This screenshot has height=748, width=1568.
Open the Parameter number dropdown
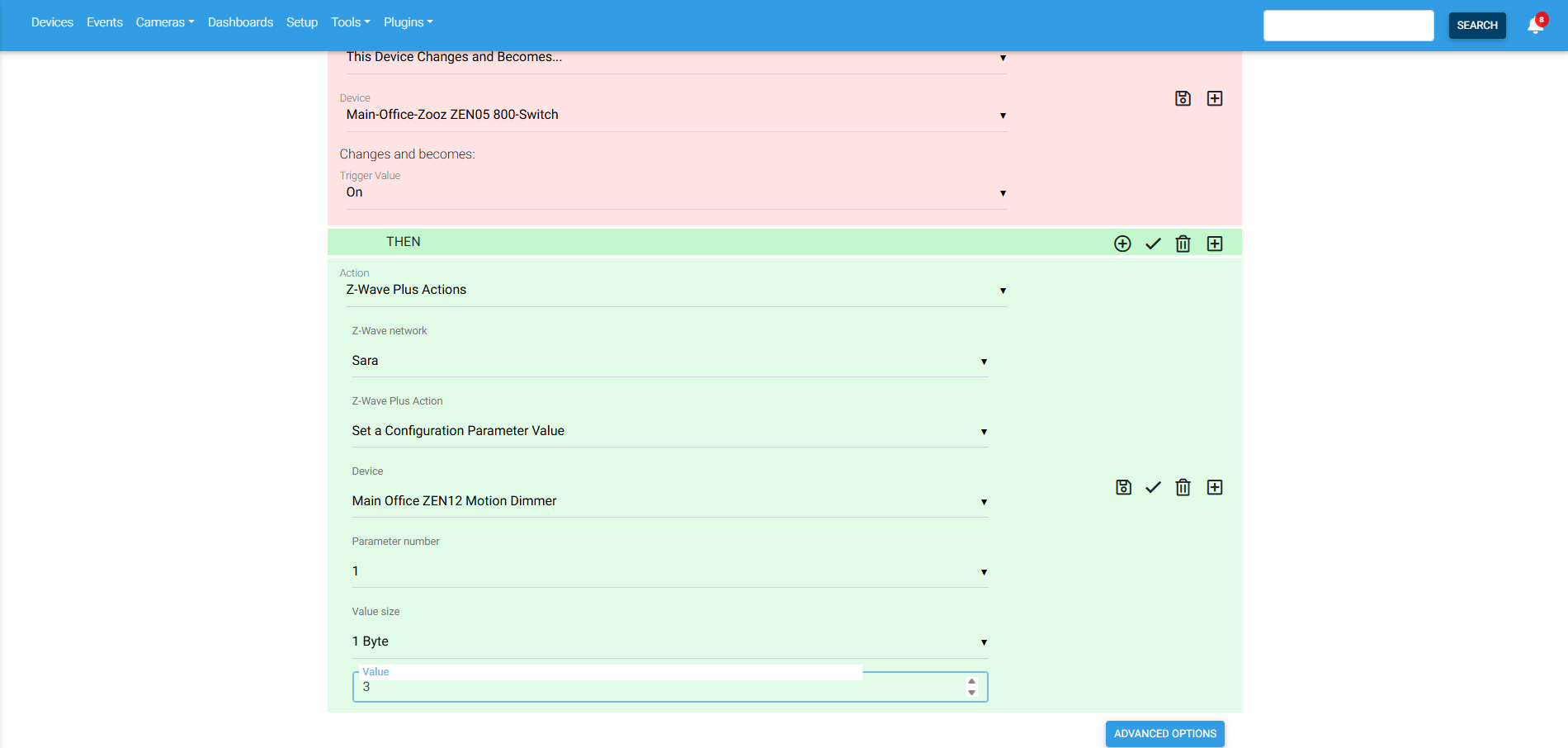pyautogui.click(x=670, y=571)
